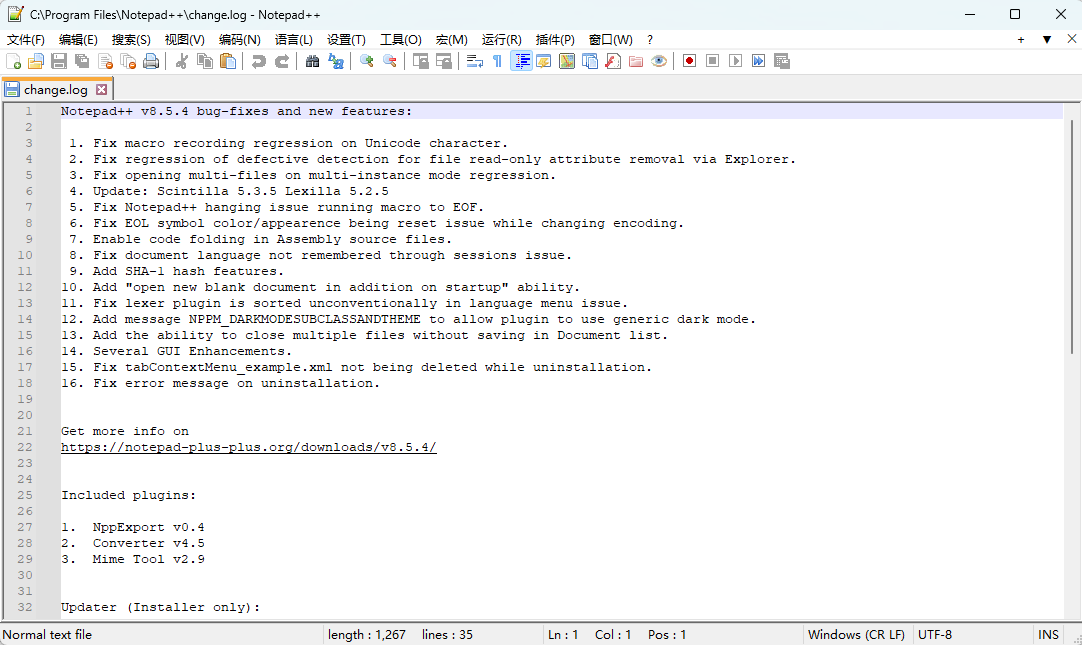1082x645 pixels.
Task: Open the 搜索(S) menu
Action: point(131,40)
